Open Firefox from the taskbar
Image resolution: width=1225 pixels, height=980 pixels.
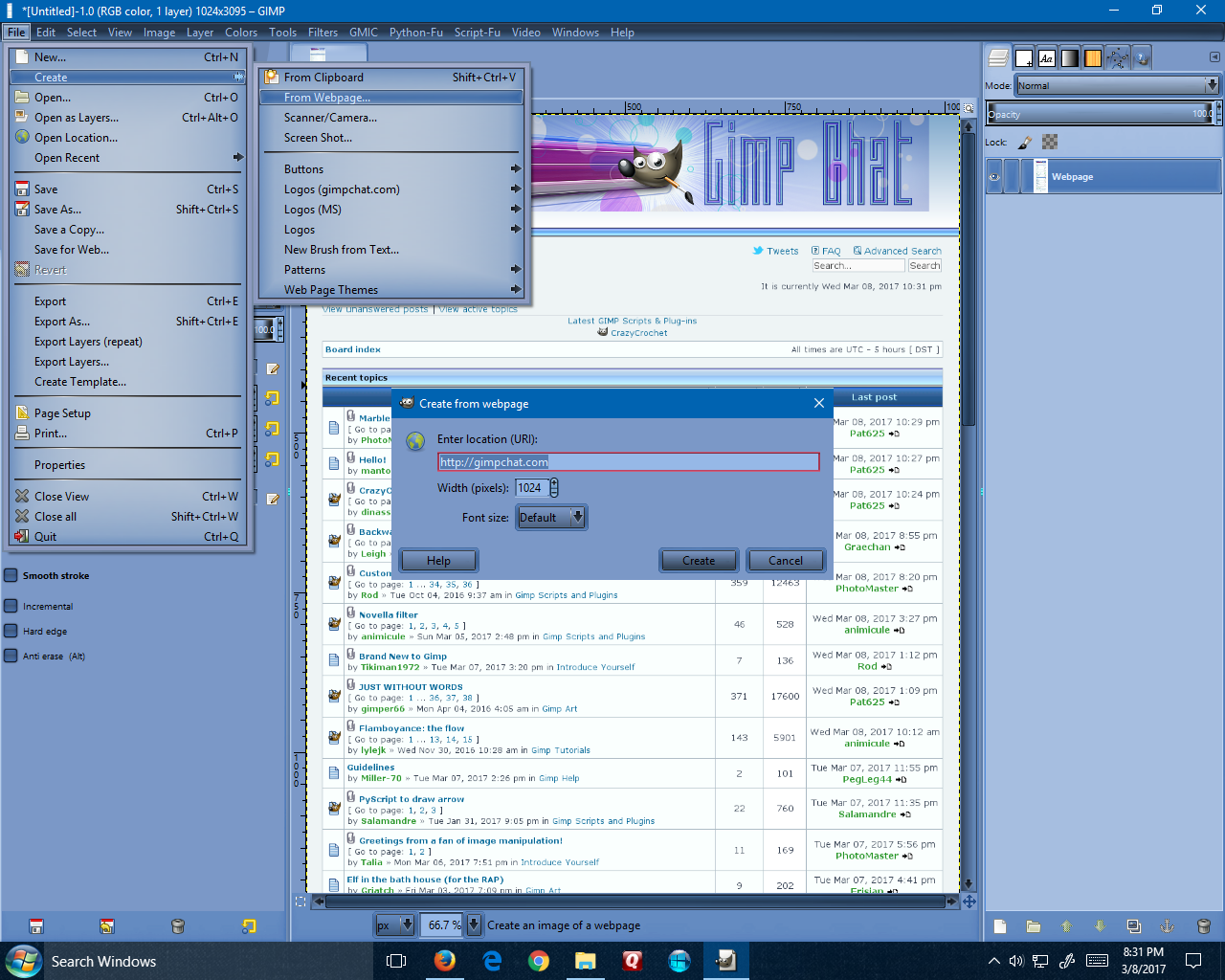click(444, 961)
